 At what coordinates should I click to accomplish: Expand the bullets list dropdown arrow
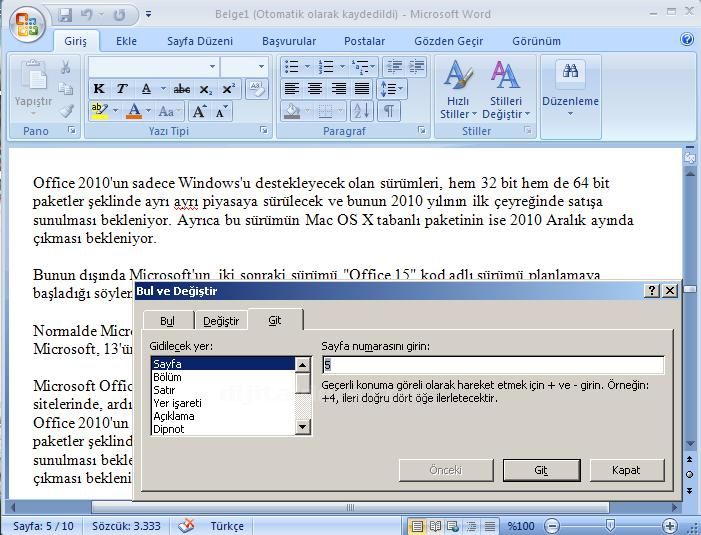(x=307, y=67)
